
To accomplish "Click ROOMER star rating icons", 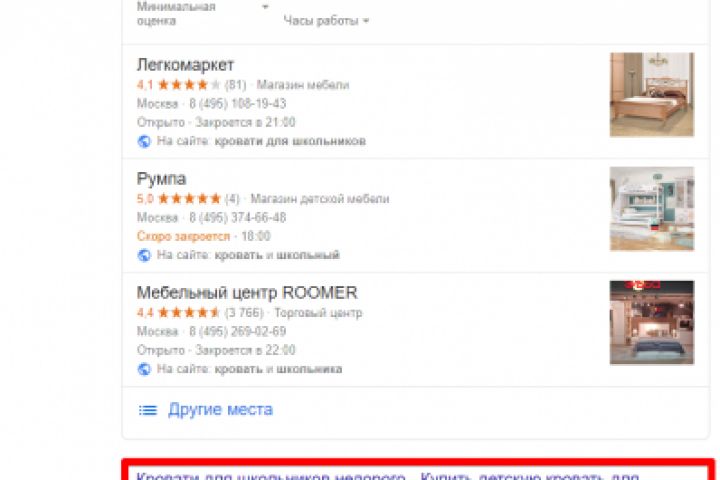I will click(x=189, y=313).
